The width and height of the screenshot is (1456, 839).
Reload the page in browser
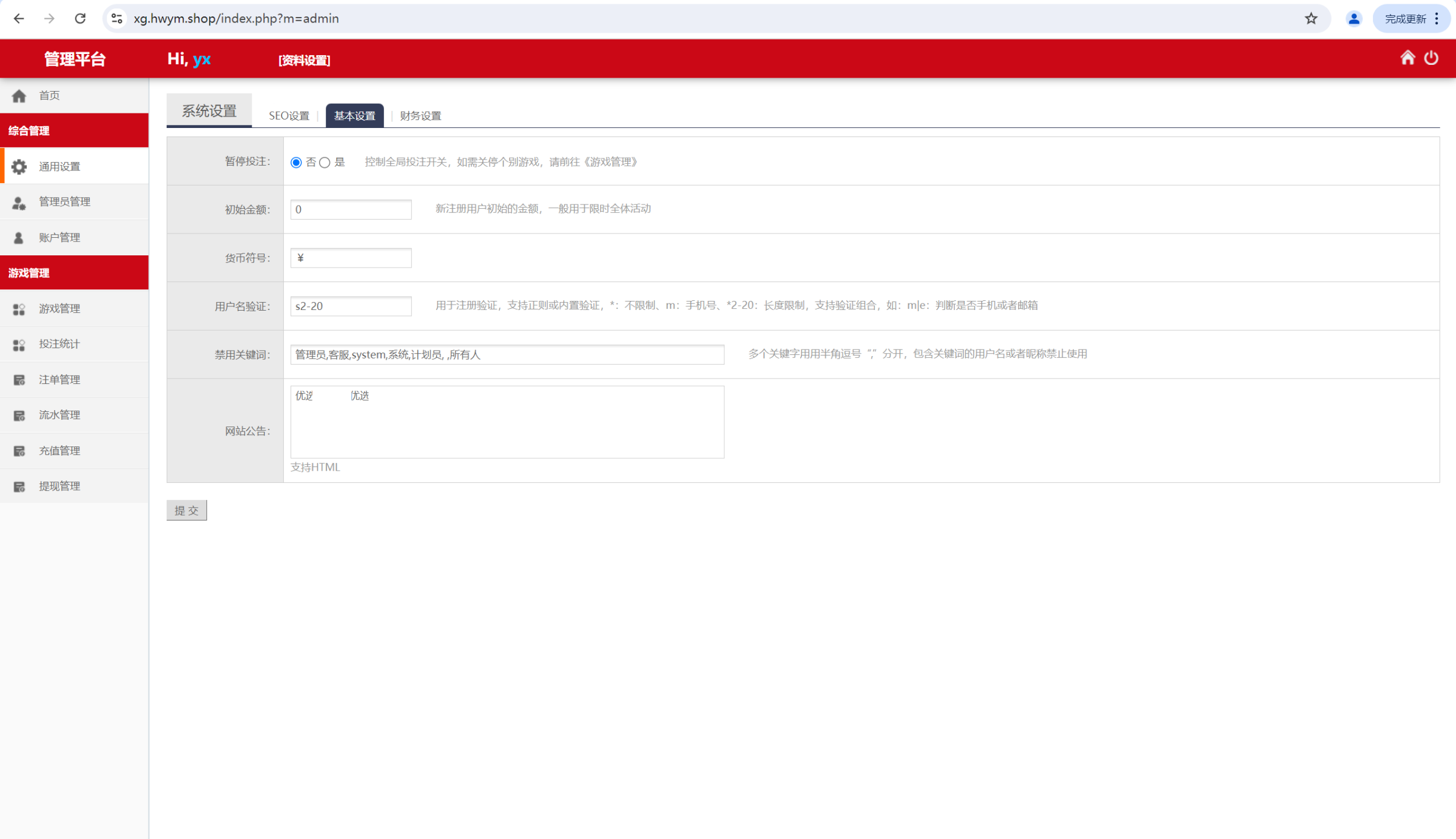[80, 19]
